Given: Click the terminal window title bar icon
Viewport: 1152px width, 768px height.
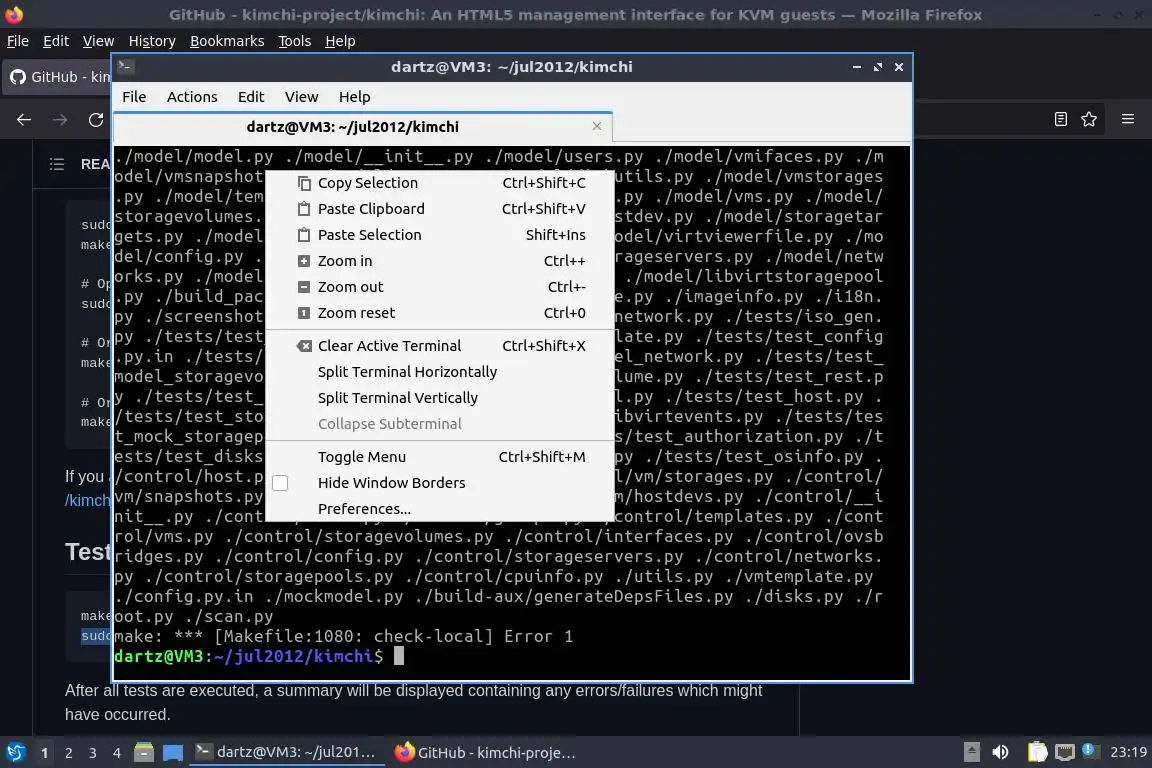Looking at the screenshot, I should [125, 67].
